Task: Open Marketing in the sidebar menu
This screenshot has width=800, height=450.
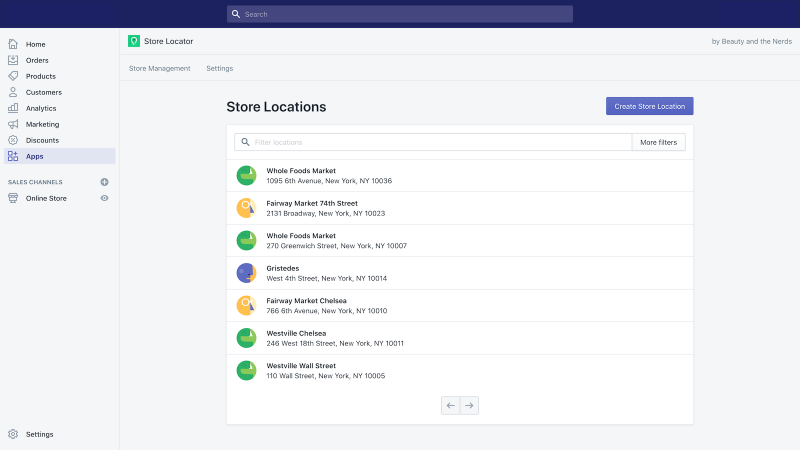Action: (x=60, y=124)
